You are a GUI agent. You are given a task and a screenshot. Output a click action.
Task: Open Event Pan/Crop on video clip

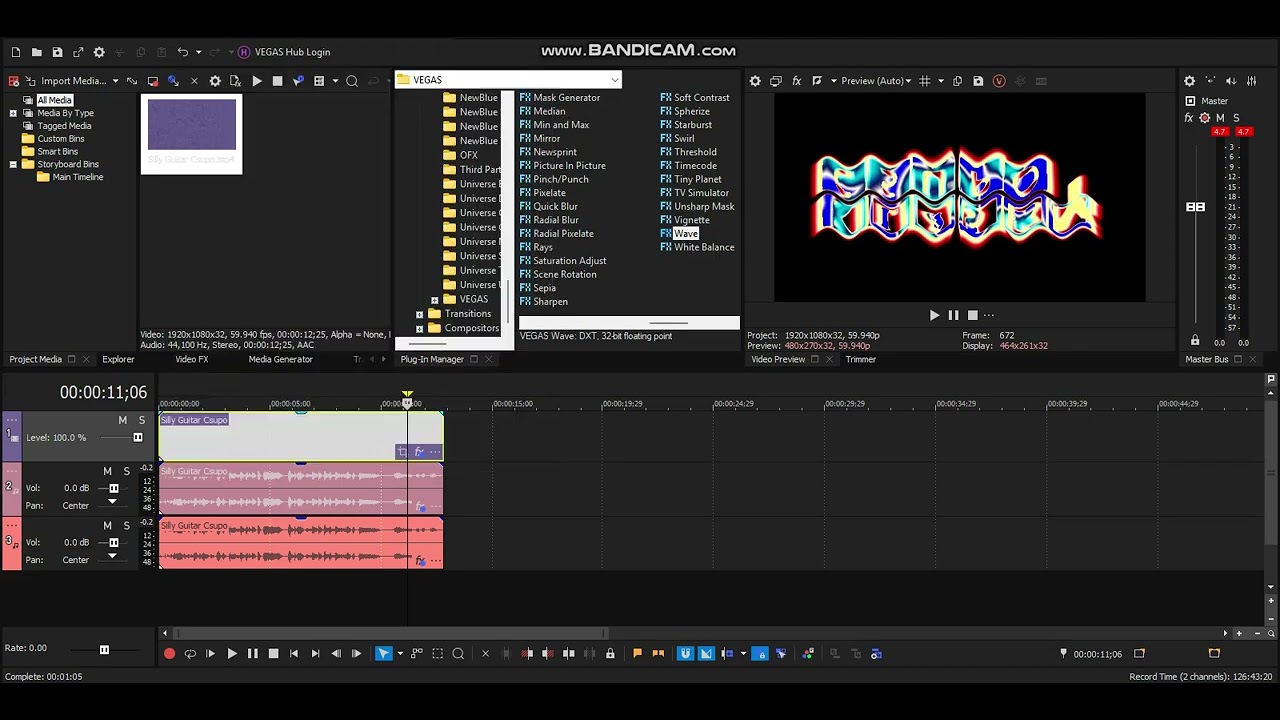402,452
